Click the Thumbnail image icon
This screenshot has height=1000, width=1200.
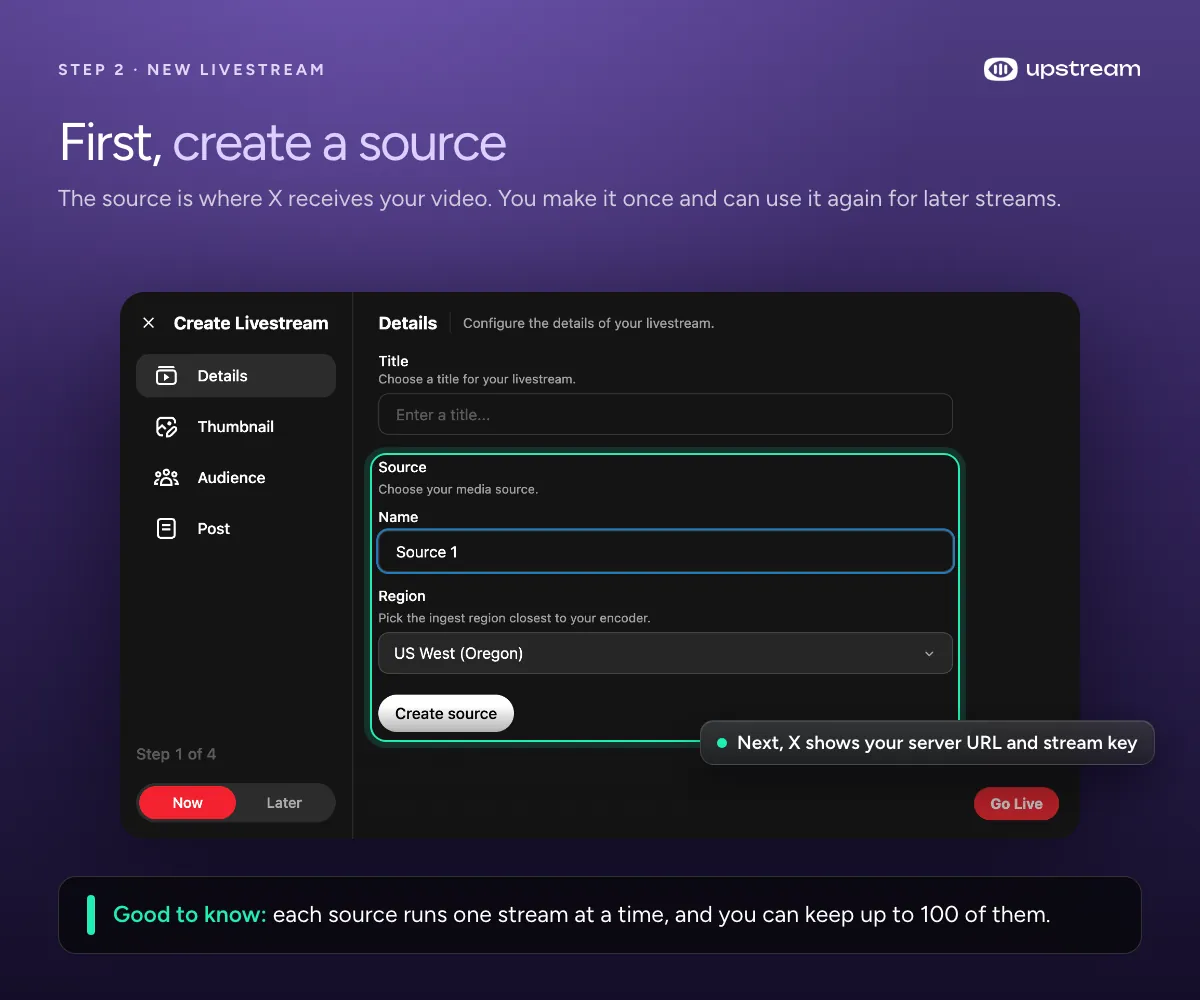pos(166,427)
